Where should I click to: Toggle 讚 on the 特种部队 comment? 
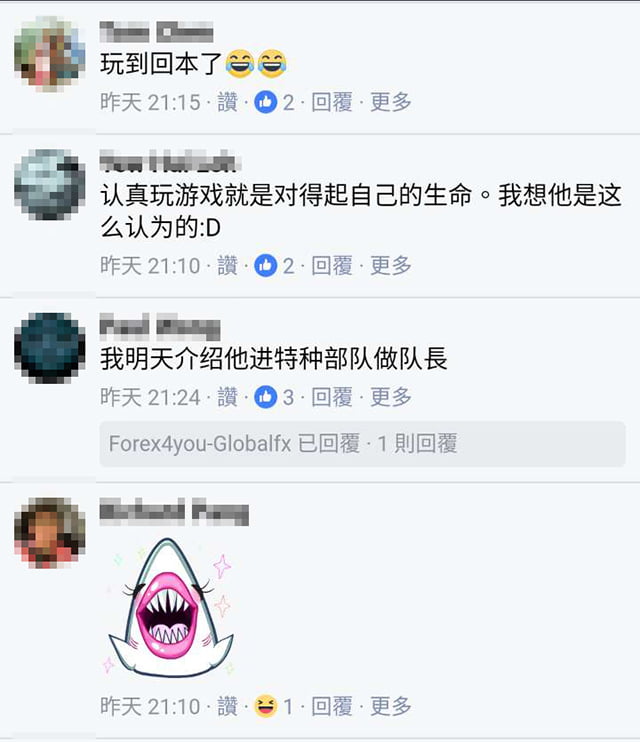pos(227,397)
